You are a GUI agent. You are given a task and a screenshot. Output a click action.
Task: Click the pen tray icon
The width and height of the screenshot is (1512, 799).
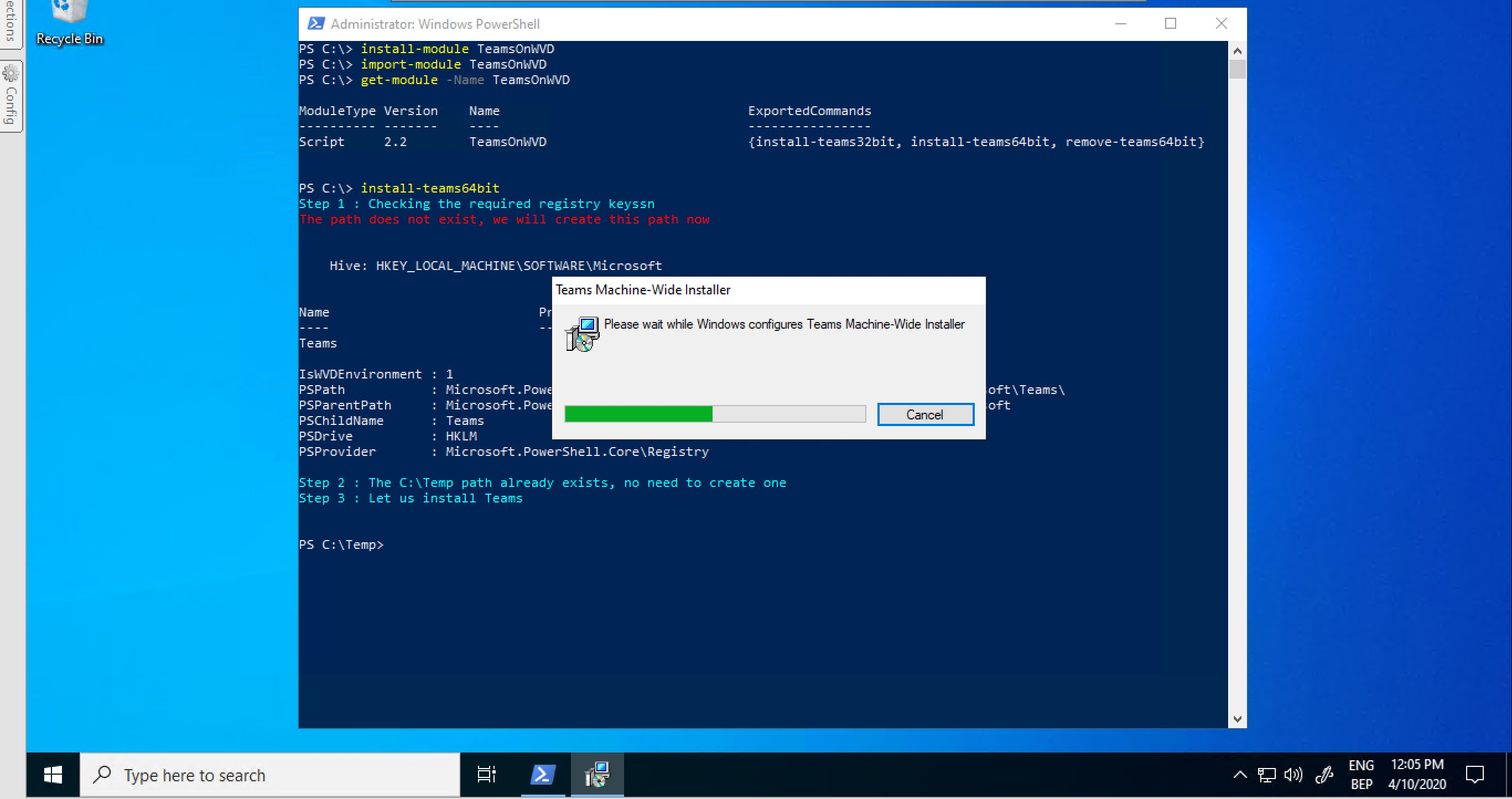pyautogui.click(x=1324, y=775)
